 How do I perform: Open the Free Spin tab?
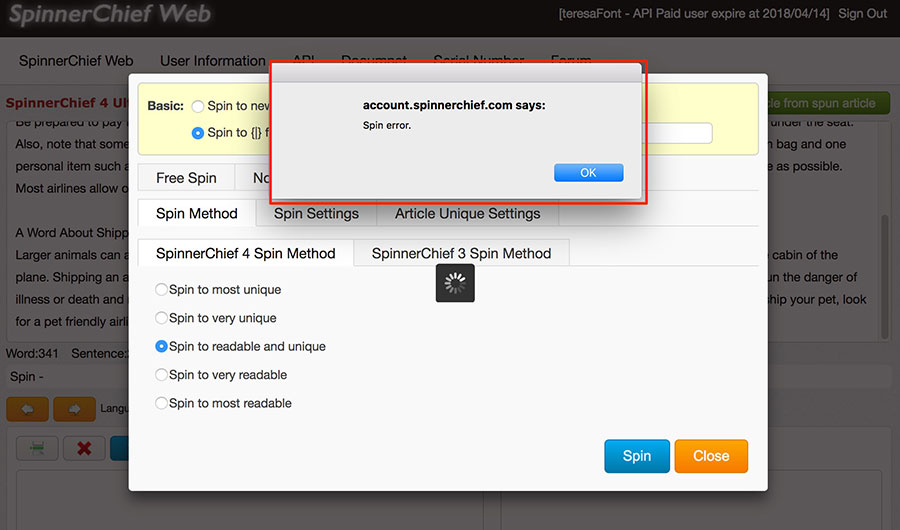click(186, 178)
